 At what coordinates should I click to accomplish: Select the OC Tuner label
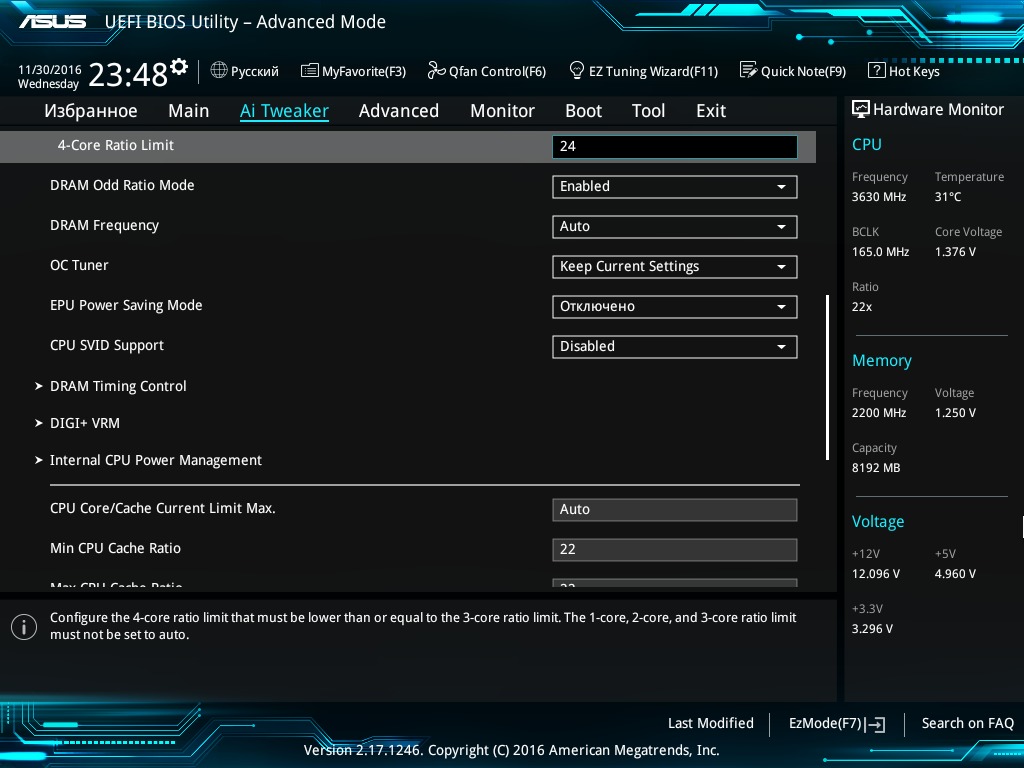coord(79,265)
